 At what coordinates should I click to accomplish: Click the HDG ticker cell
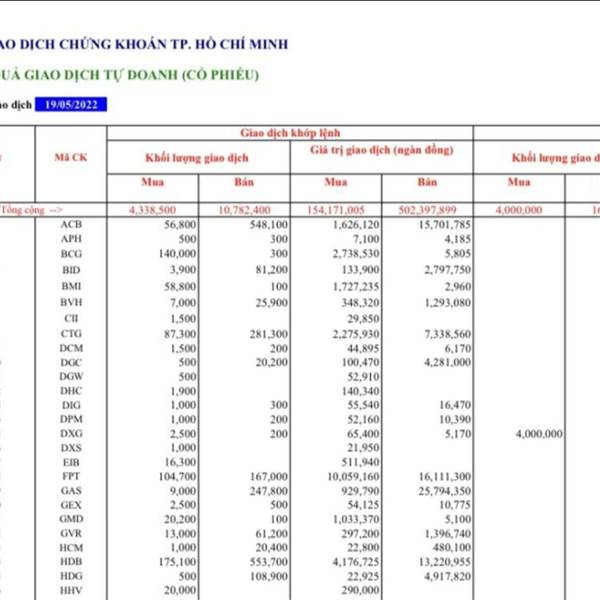pos(71,576)
